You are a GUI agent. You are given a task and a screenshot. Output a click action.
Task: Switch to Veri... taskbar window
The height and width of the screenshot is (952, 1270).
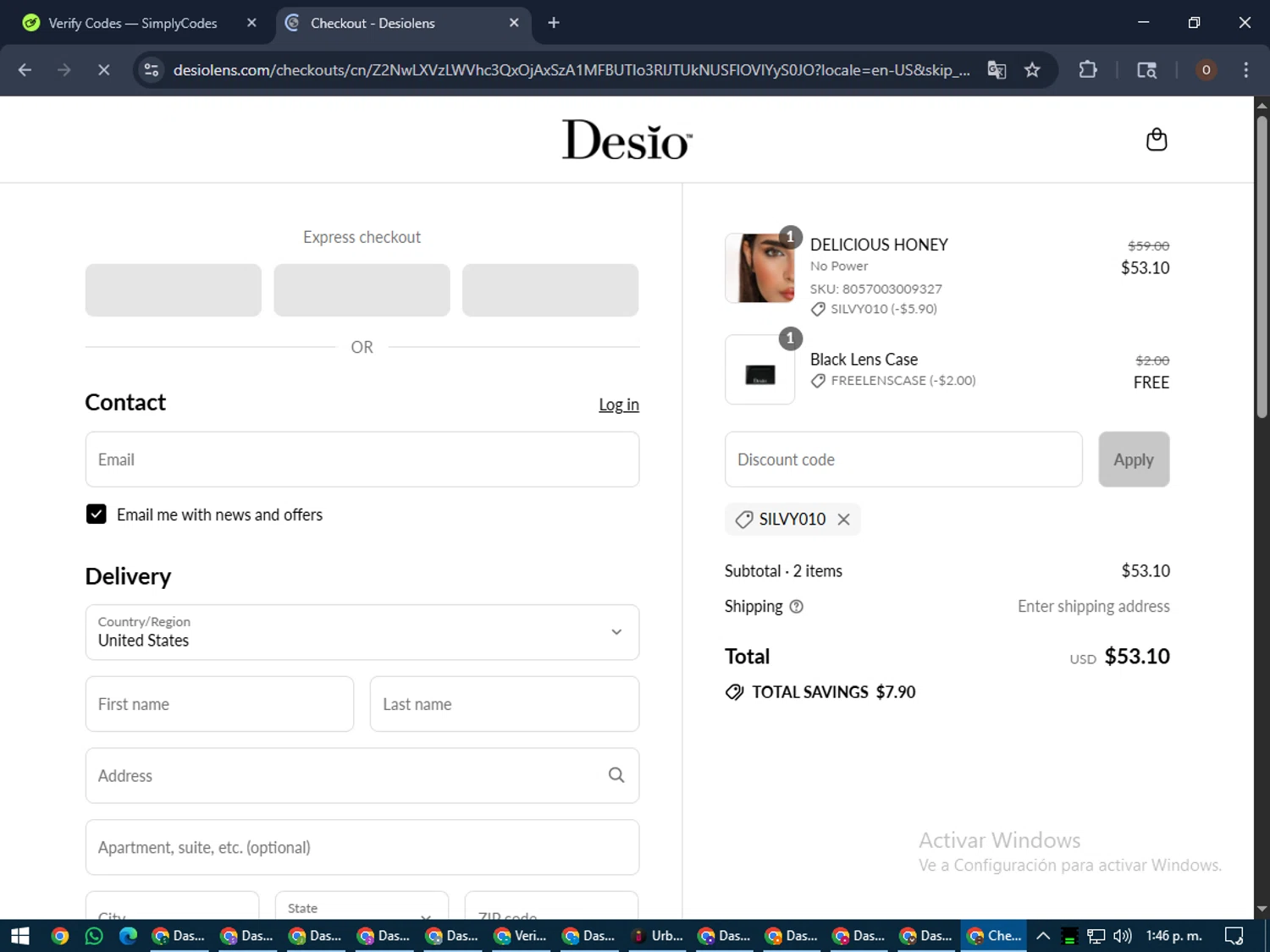(521, 936)
